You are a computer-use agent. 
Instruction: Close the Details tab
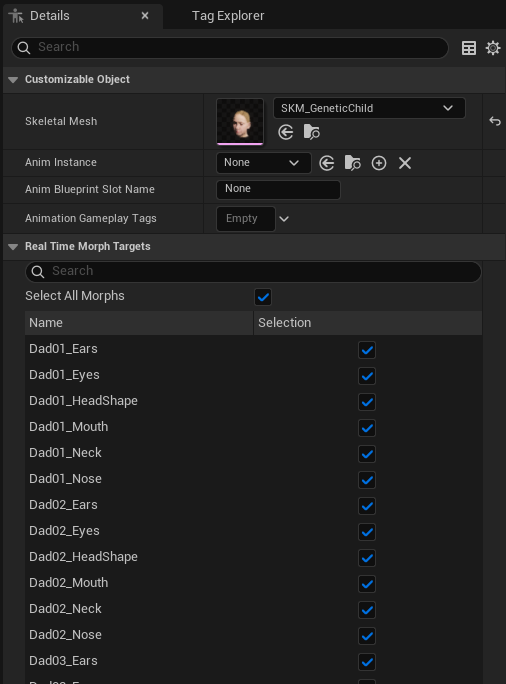click(x=145, y=16)
